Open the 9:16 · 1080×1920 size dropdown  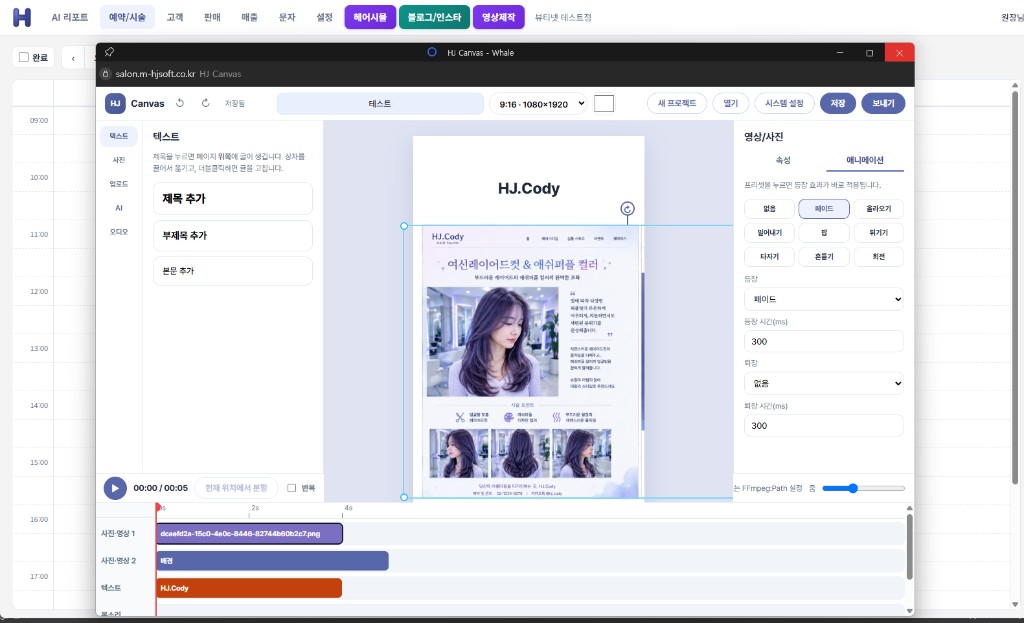[539, 104]
